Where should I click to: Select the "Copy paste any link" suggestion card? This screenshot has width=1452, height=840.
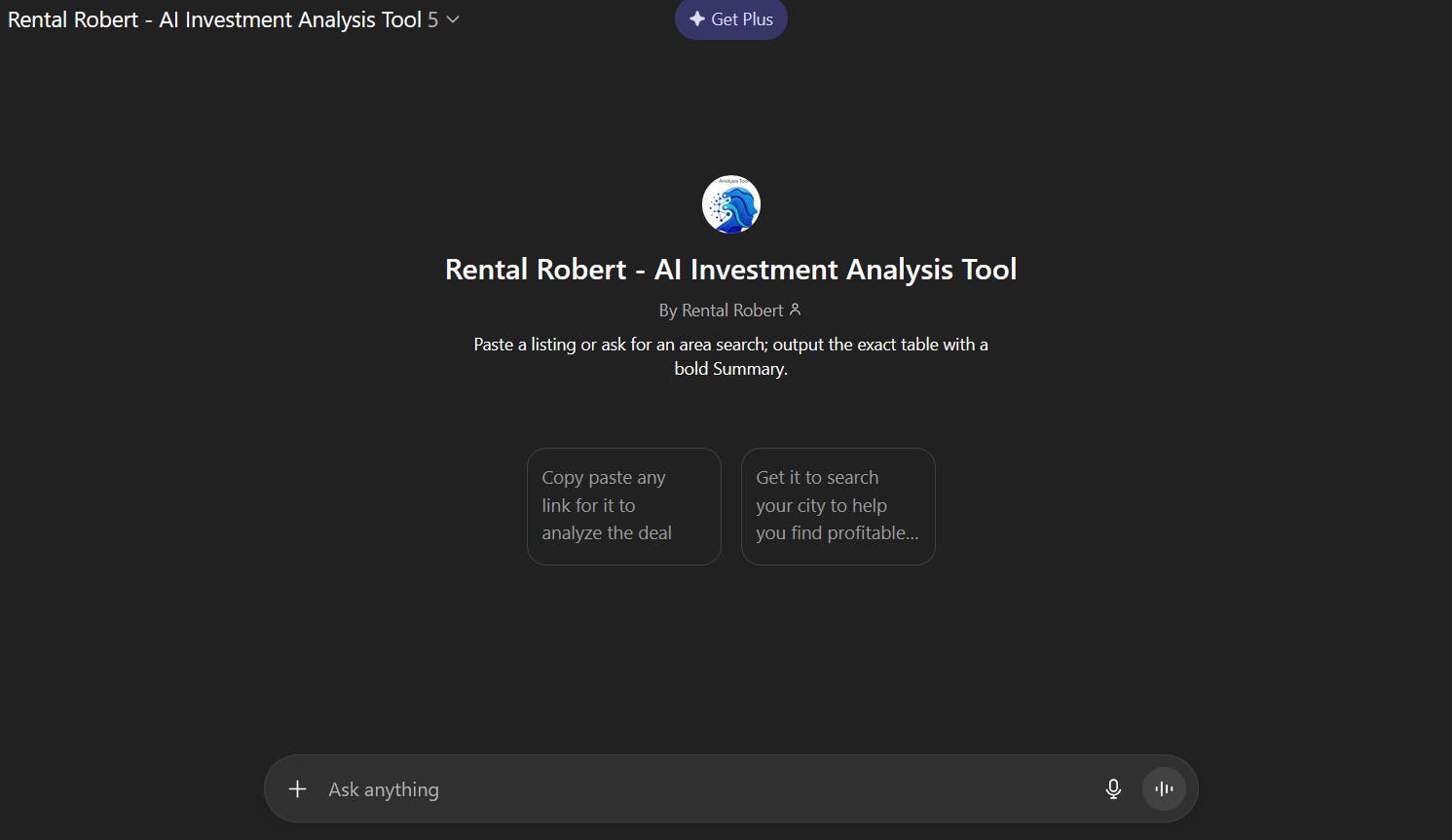623,506
